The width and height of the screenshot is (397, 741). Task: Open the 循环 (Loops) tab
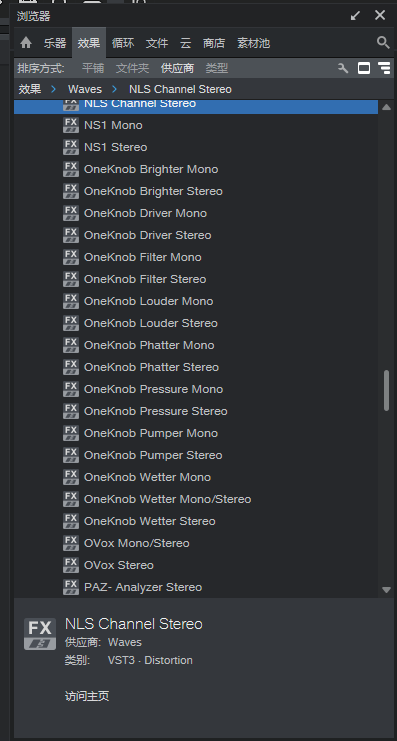[123, 43]
